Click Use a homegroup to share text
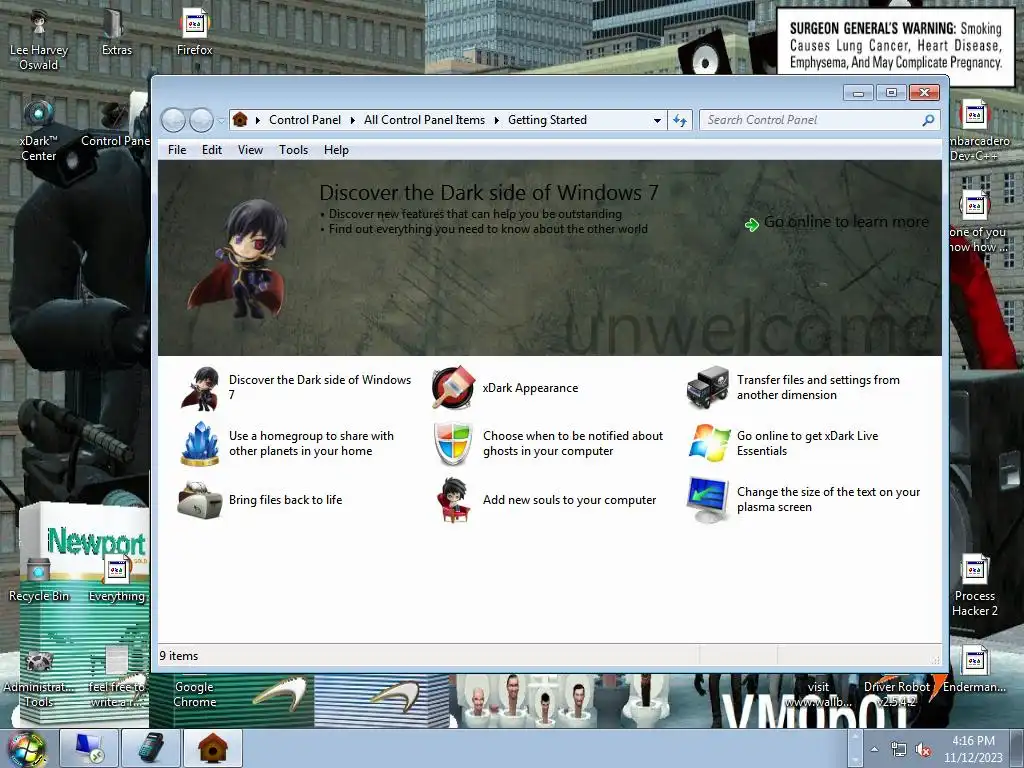 coord(312,443)
